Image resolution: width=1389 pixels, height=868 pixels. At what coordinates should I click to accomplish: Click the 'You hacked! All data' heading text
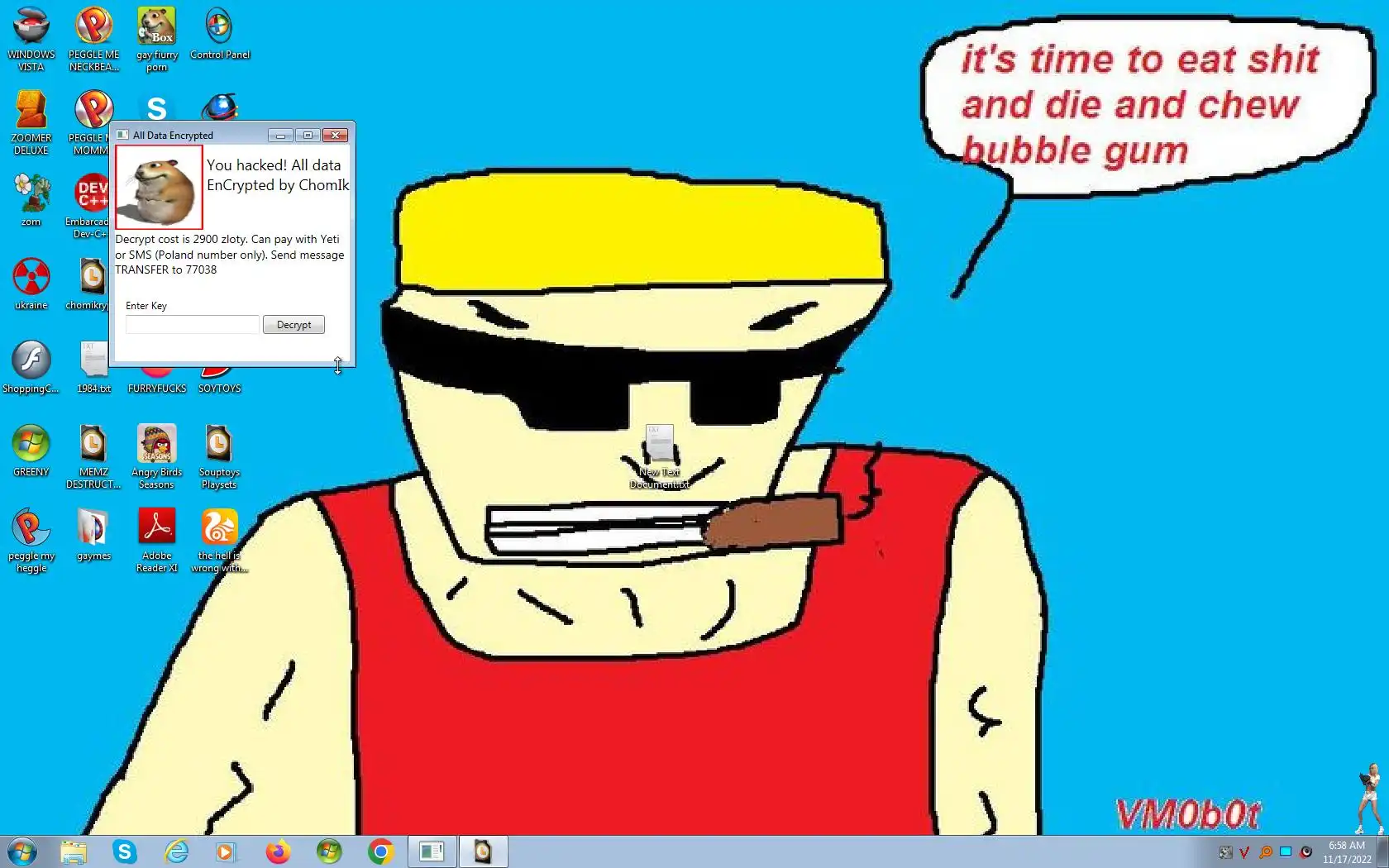(274, 165)
